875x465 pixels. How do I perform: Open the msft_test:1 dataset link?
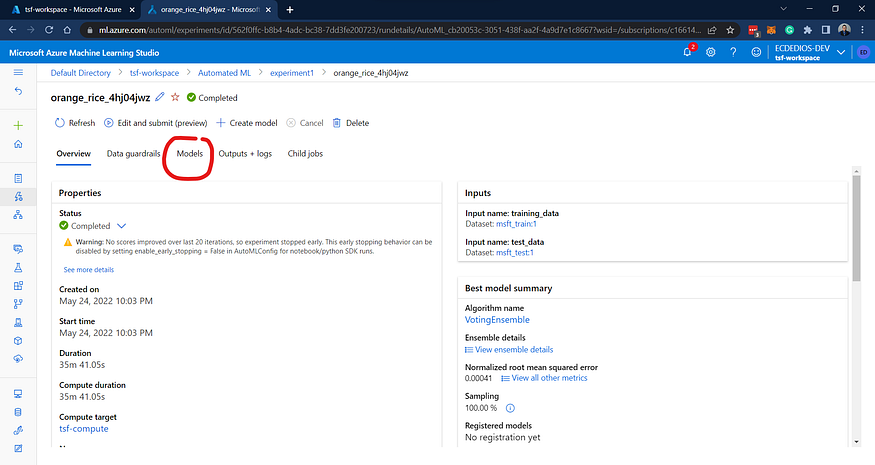(515, 252)
